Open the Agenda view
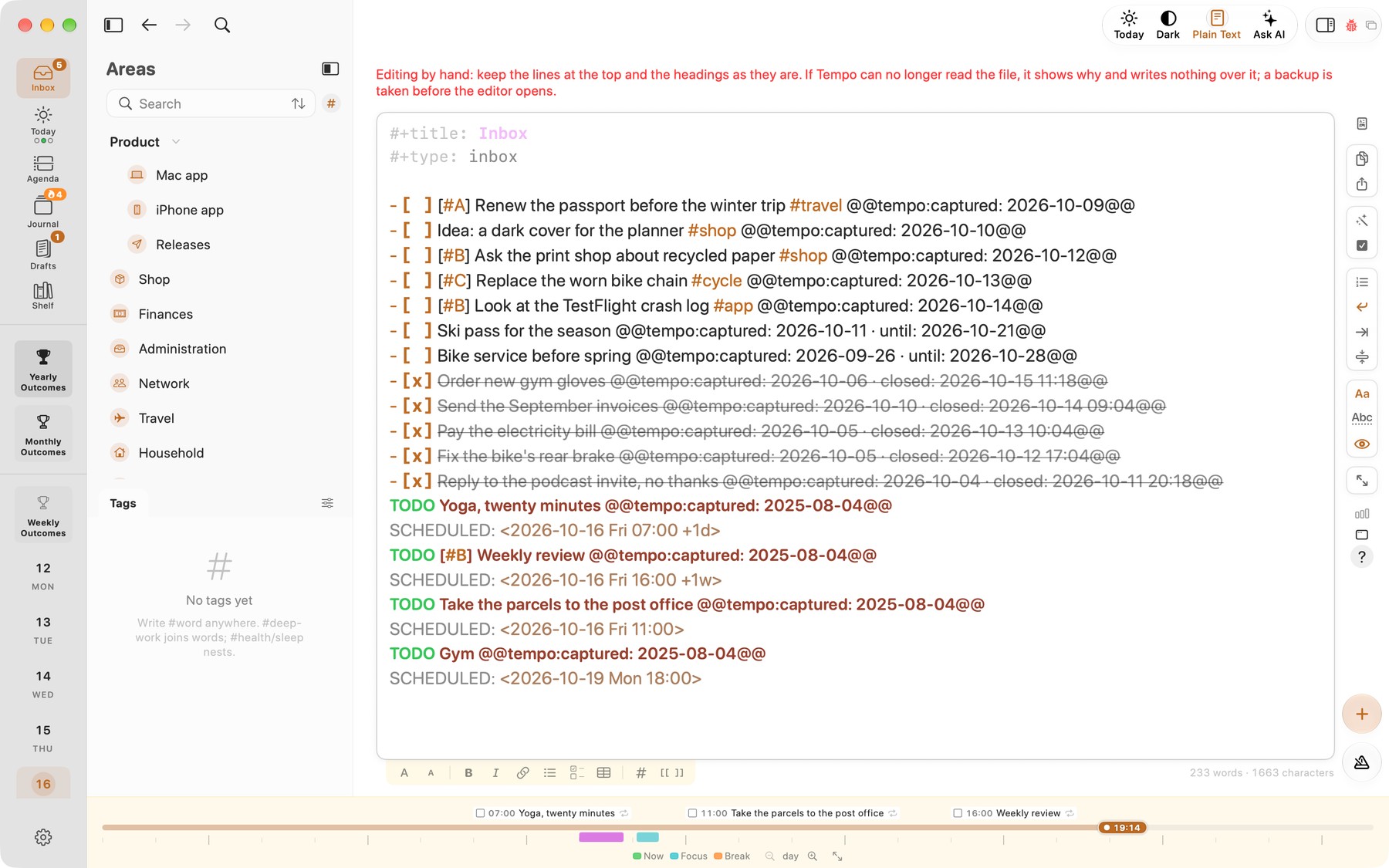1389x868 pixels. point(43,169)
